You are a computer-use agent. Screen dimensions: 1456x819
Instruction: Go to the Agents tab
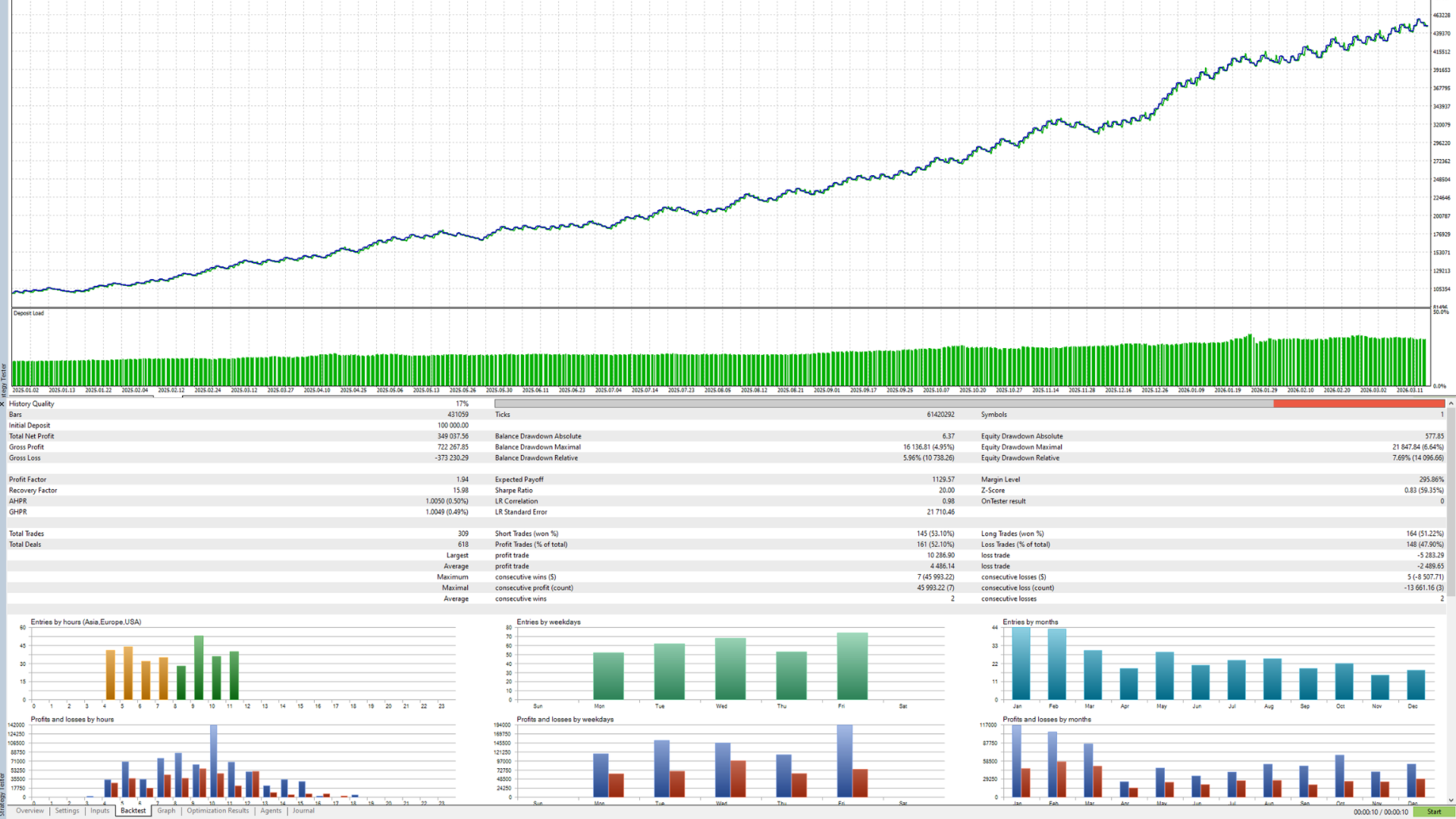[271, 811]
